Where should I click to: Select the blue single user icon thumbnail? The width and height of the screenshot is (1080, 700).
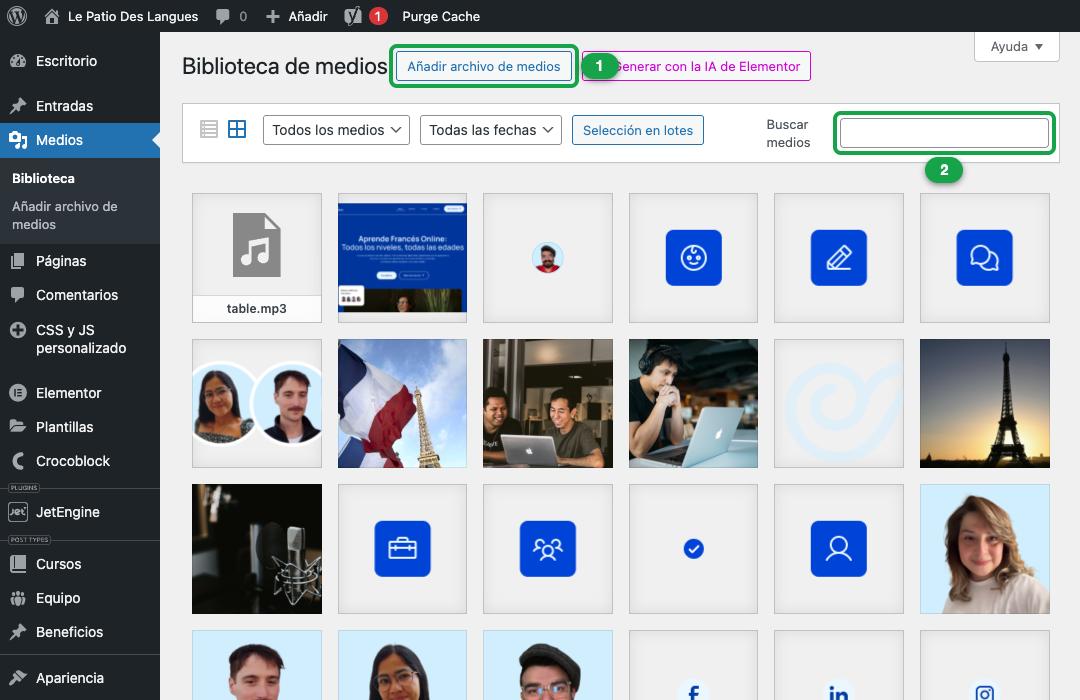[839, 548]
